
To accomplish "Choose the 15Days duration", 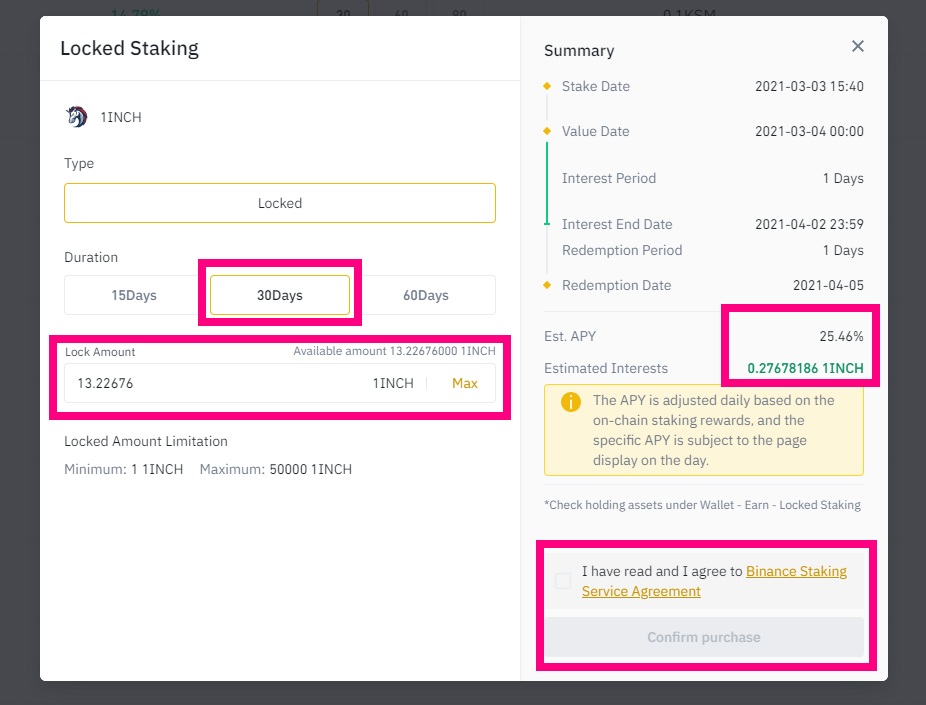I will click(134, 295).
